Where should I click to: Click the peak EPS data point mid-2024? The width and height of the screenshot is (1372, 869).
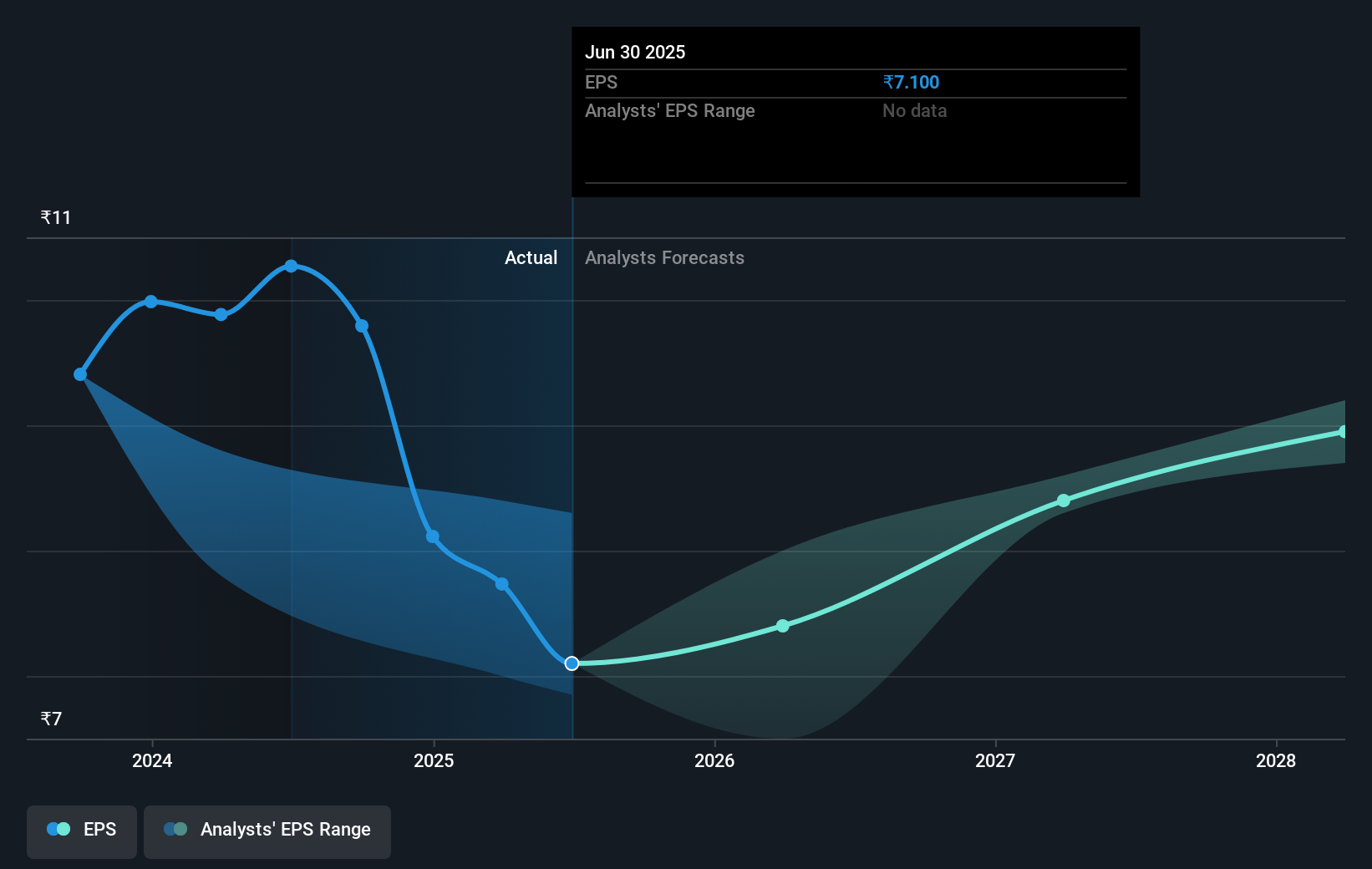tap(291, 266)
